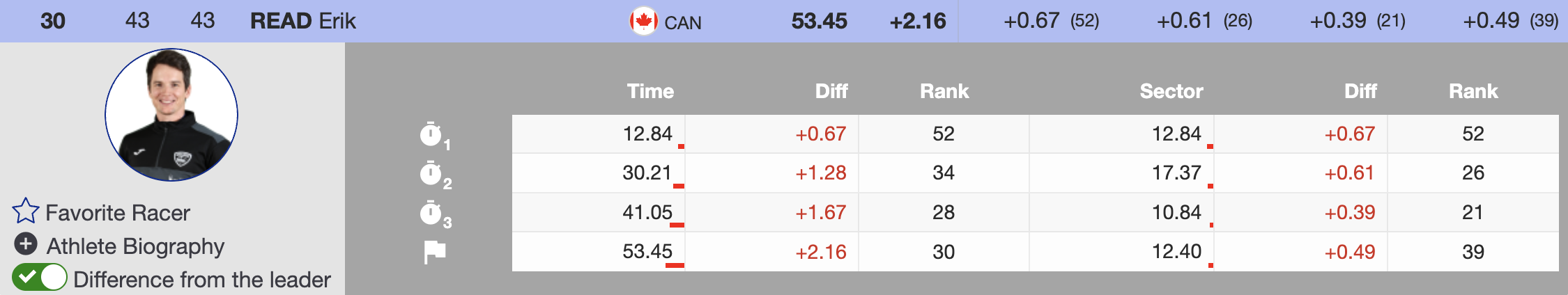The image size is (1568, 295).
Task: Click the intermediate 3 stopwatch icon
Action: point(431,213)
